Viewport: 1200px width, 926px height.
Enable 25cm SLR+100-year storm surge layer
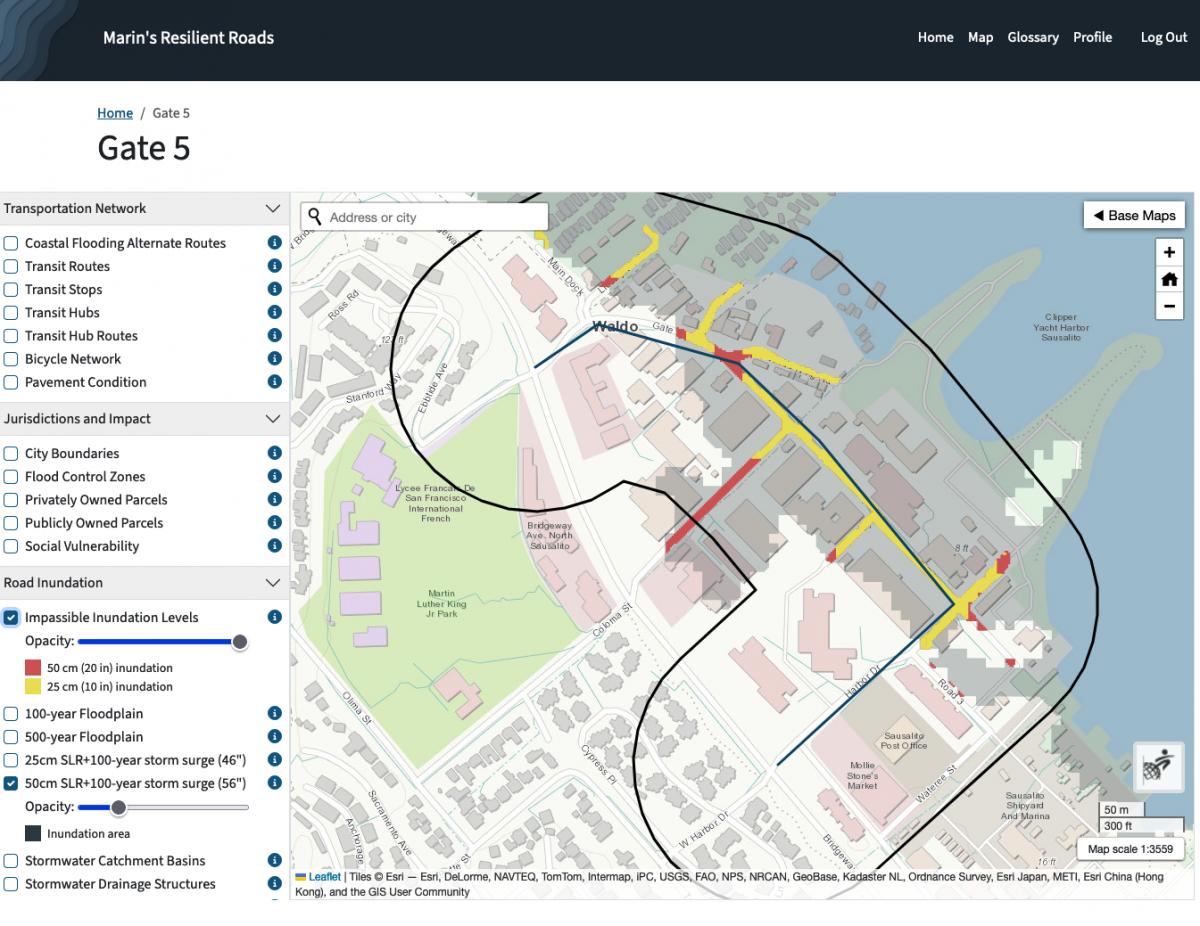(11, 760)
